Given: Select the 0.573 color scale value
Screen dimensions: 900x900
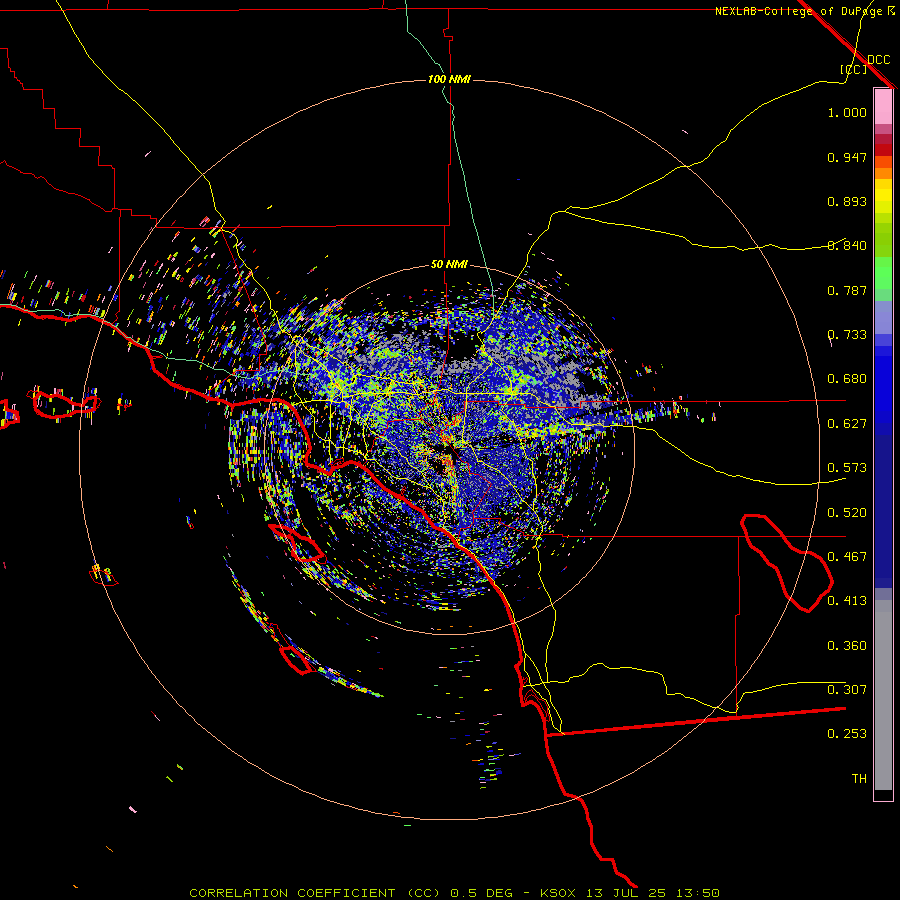Looking at the screenshot, I should coord(847,468).
